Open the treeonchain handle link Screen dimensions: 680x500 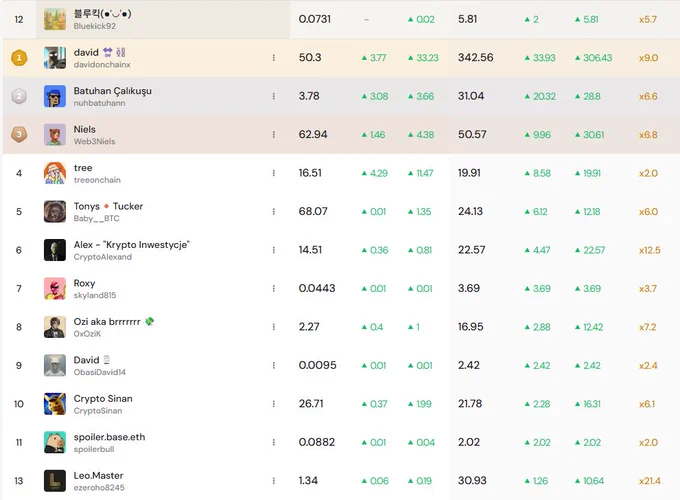(x=97, y=180)
